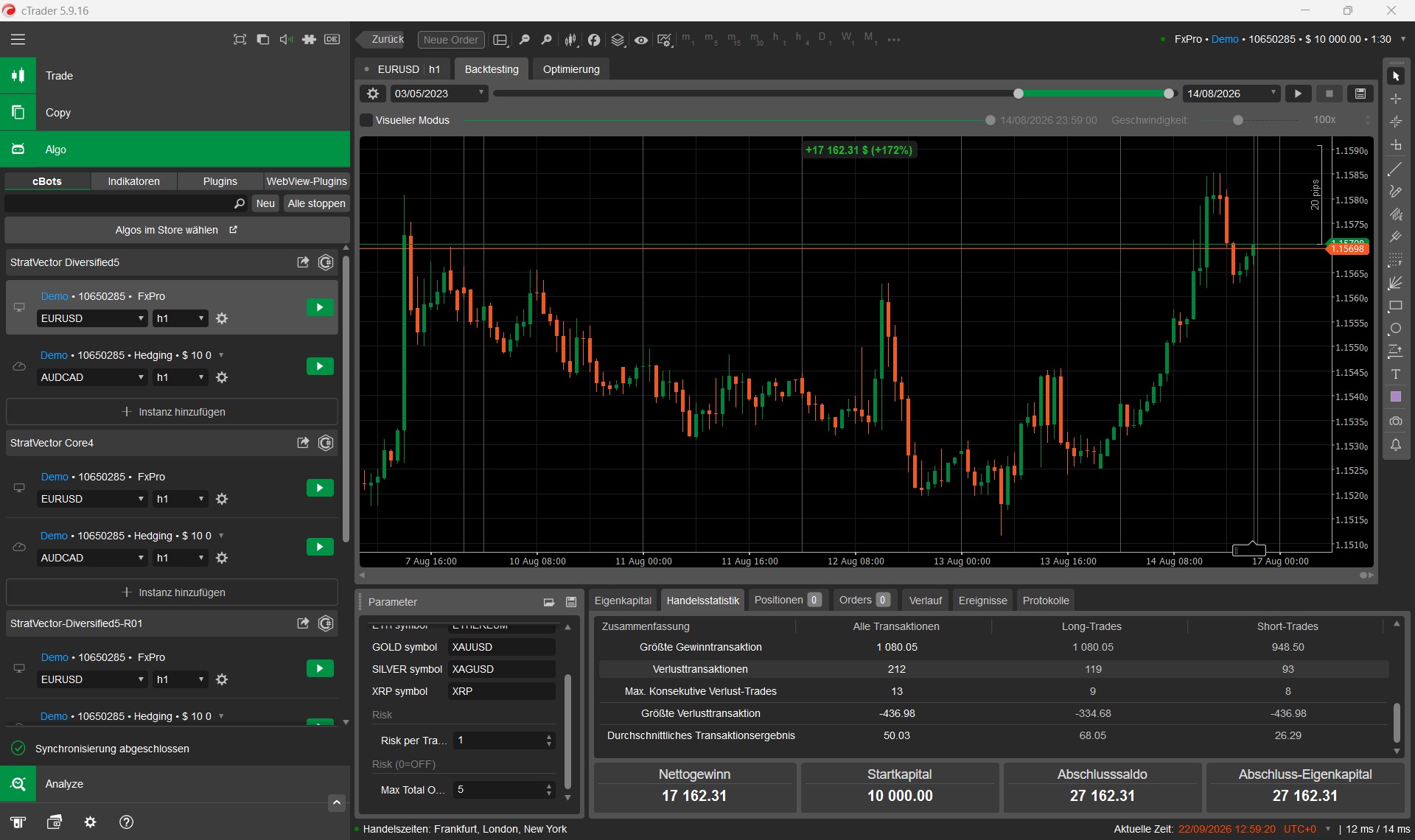Image resolution: width=1415 pixels, height=840 pixels.
Task: Open help question mark icon at bottom
Action: point(126,822)
